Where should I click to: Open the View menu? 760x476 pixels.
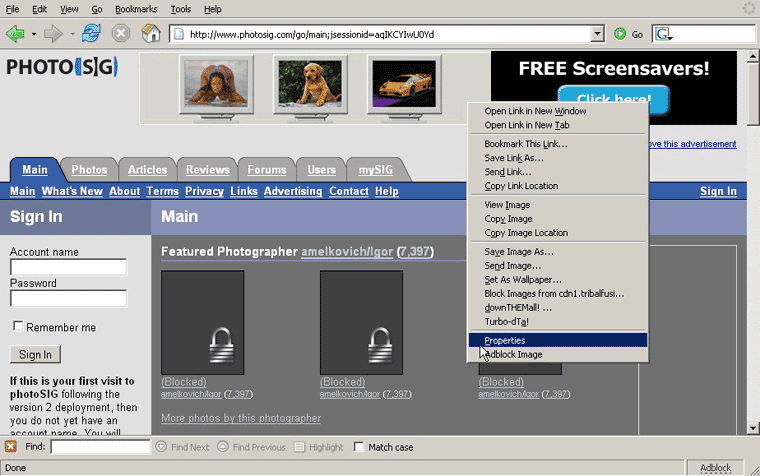pyautogui.click(x=69, y=9)
